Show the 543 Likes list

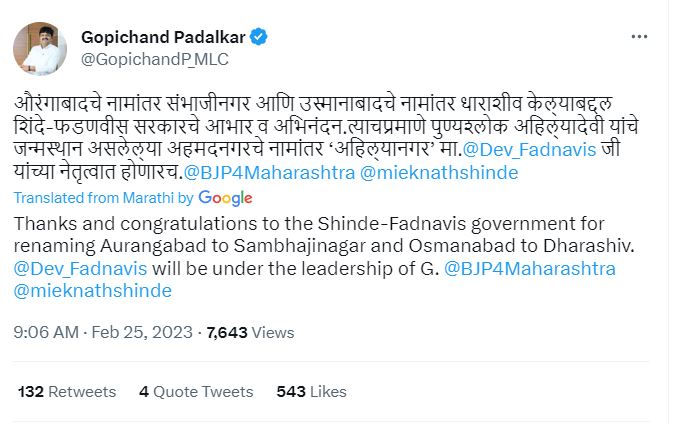[311, 392]
